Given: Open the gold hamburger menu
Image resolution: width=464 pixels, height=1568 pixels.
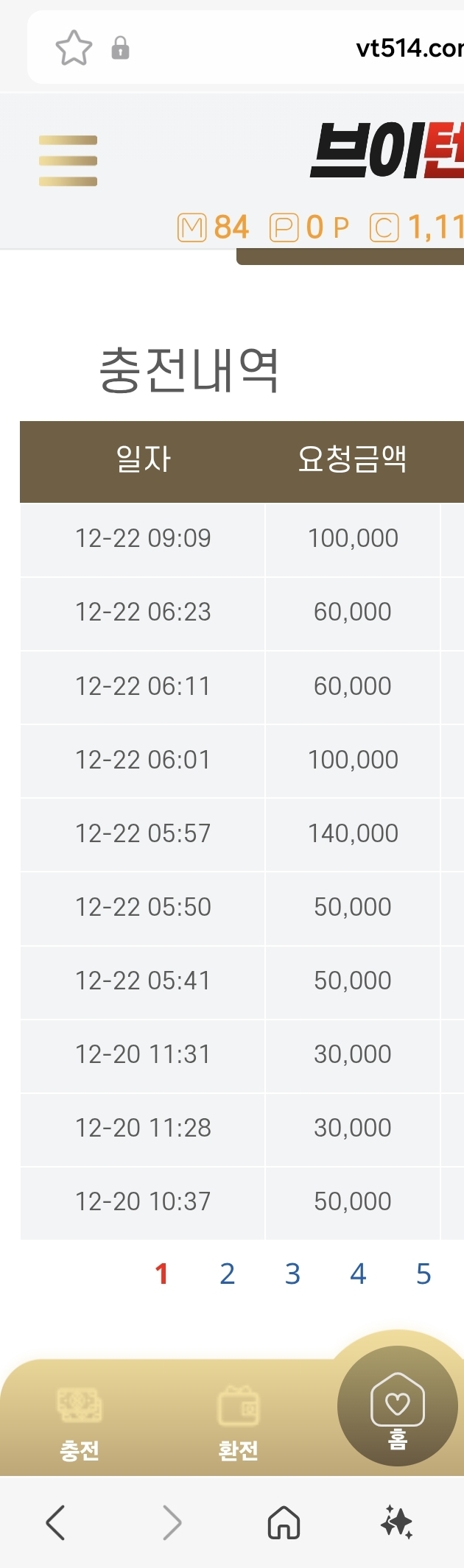Looking at the screenshot, I should click(68, 160).
